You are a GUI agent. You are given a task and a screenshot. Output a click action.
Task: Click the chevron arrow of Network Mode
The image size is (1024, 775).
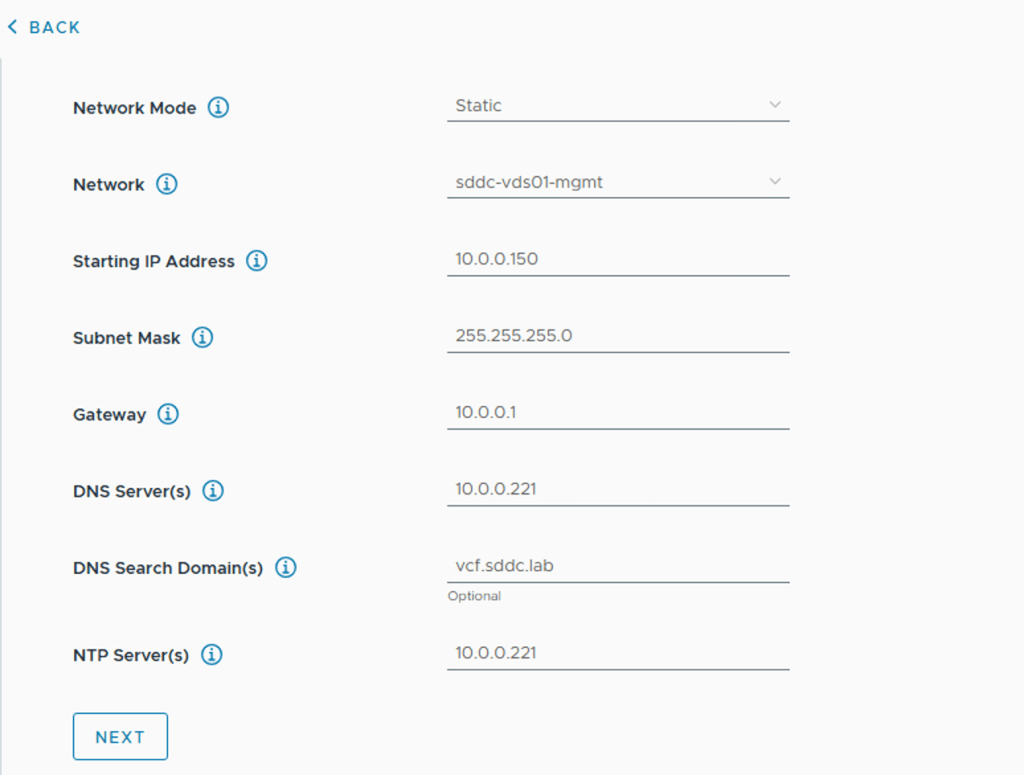pos(775,105)
